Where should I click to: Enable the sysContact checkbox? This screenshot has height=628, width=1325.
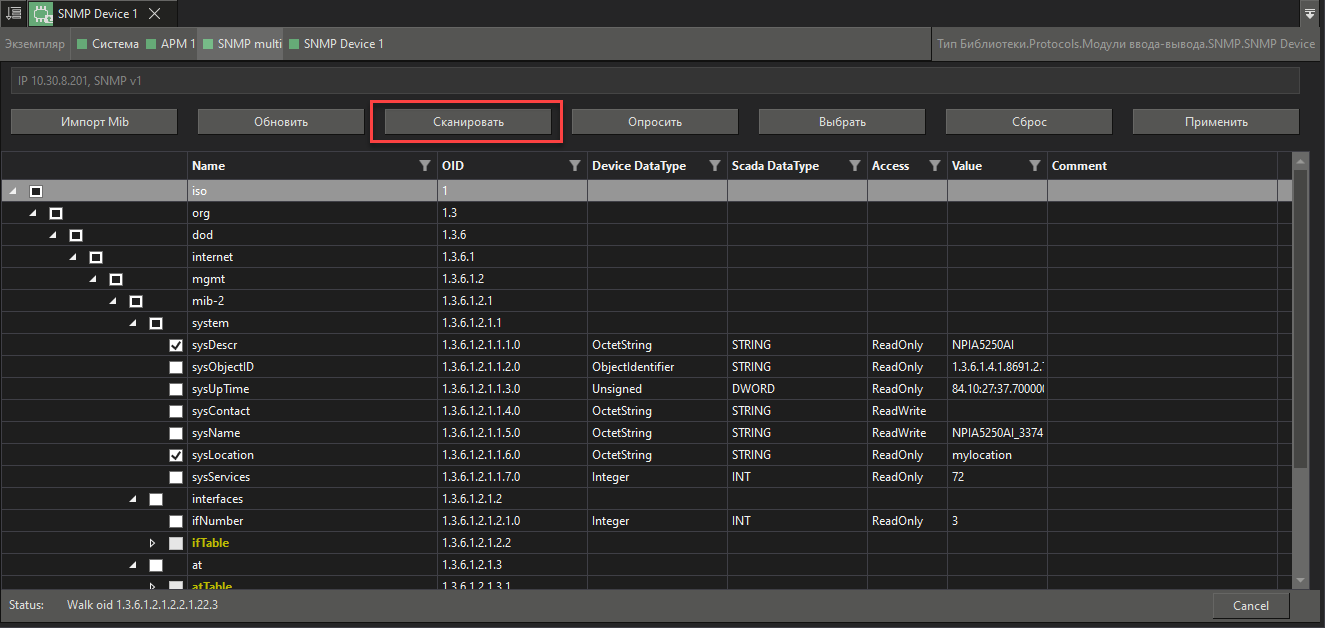pyautogui.click(x=176, y=411)
